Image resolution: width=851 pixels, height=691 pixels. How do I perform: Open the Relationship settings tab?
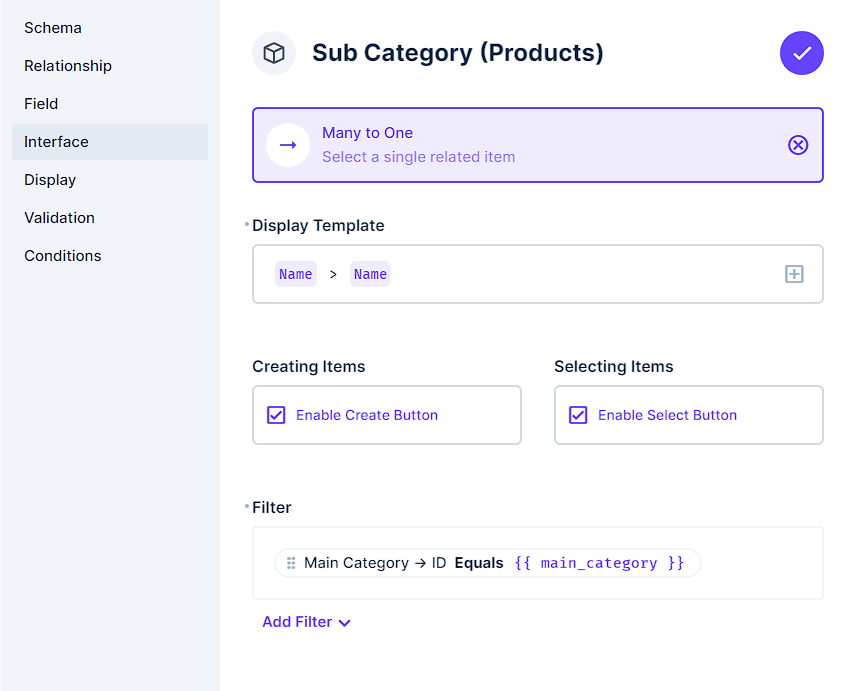(x=67, y=65)
